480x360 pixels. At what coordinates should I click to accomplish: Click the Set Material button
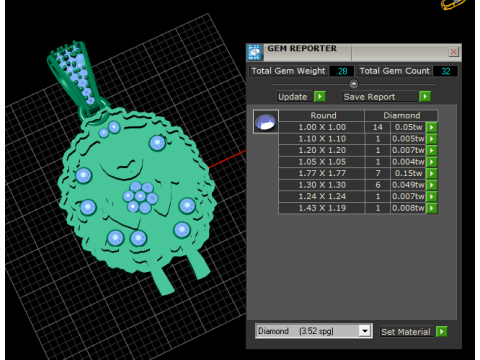coord(406,332)
